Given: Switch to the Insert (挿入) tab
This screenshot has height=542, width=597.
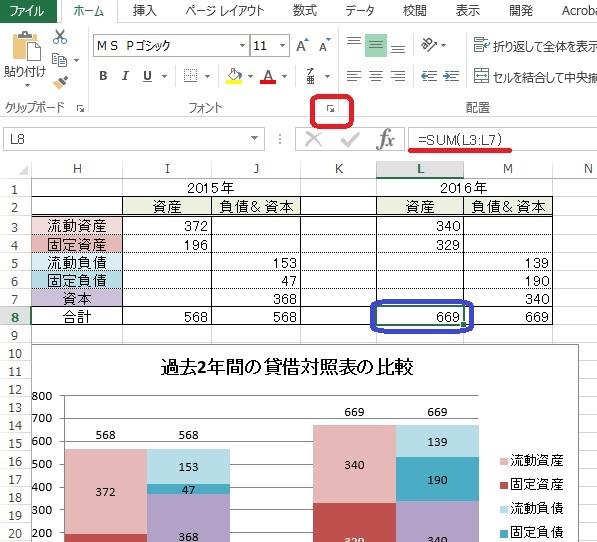Looking at the screenshot, I should pos(144,11).
